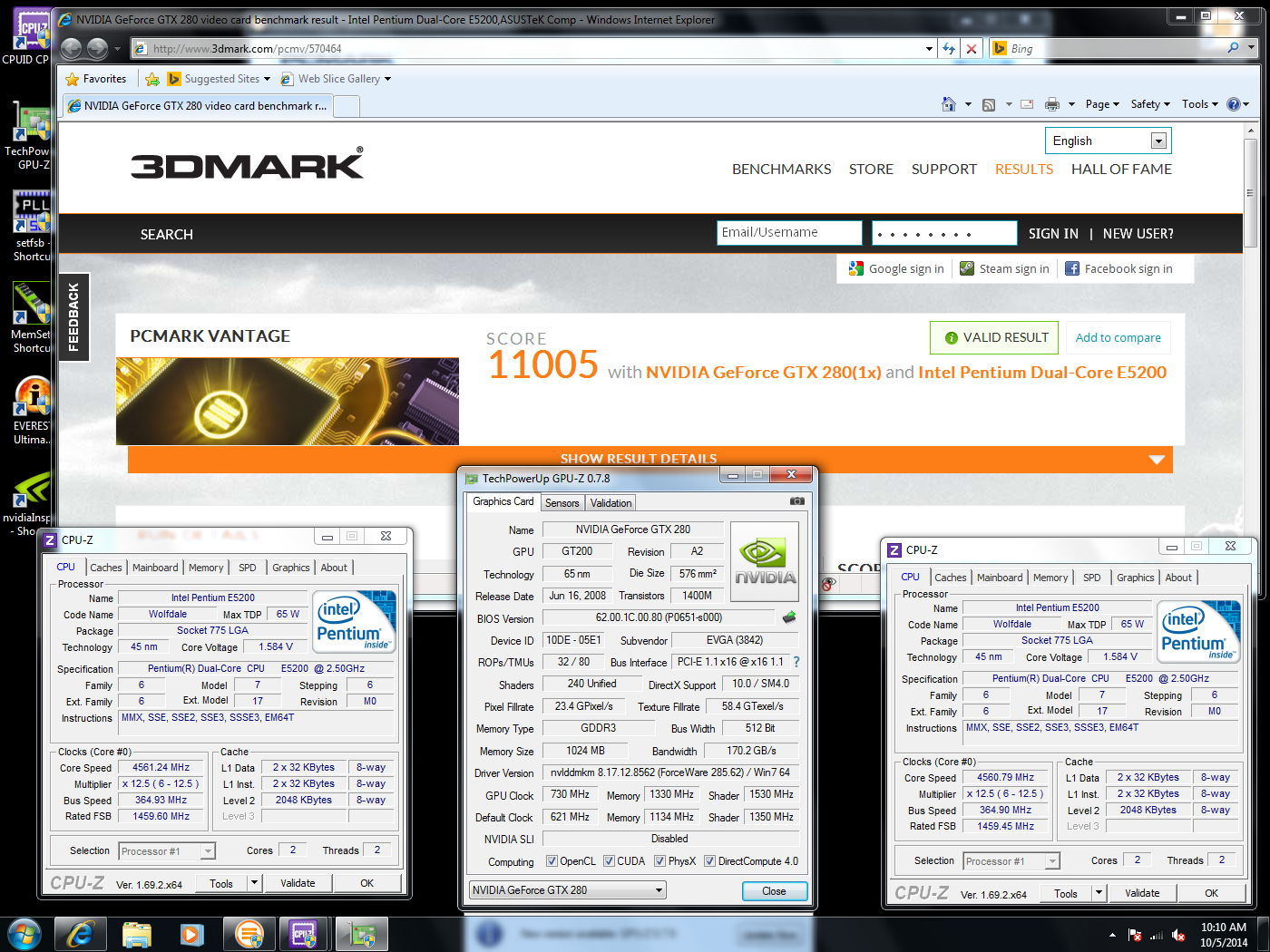Switch to Caches tab in left CPU-Z

coord(106,568)
